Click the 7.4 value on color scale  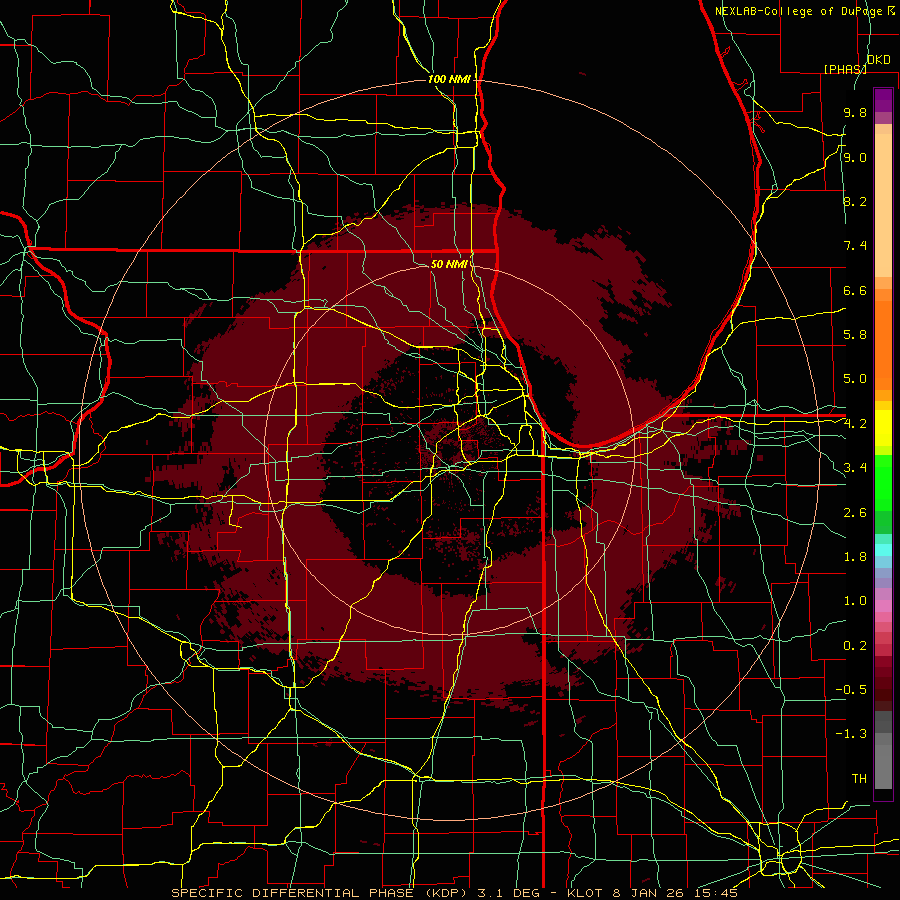point(855,246)
